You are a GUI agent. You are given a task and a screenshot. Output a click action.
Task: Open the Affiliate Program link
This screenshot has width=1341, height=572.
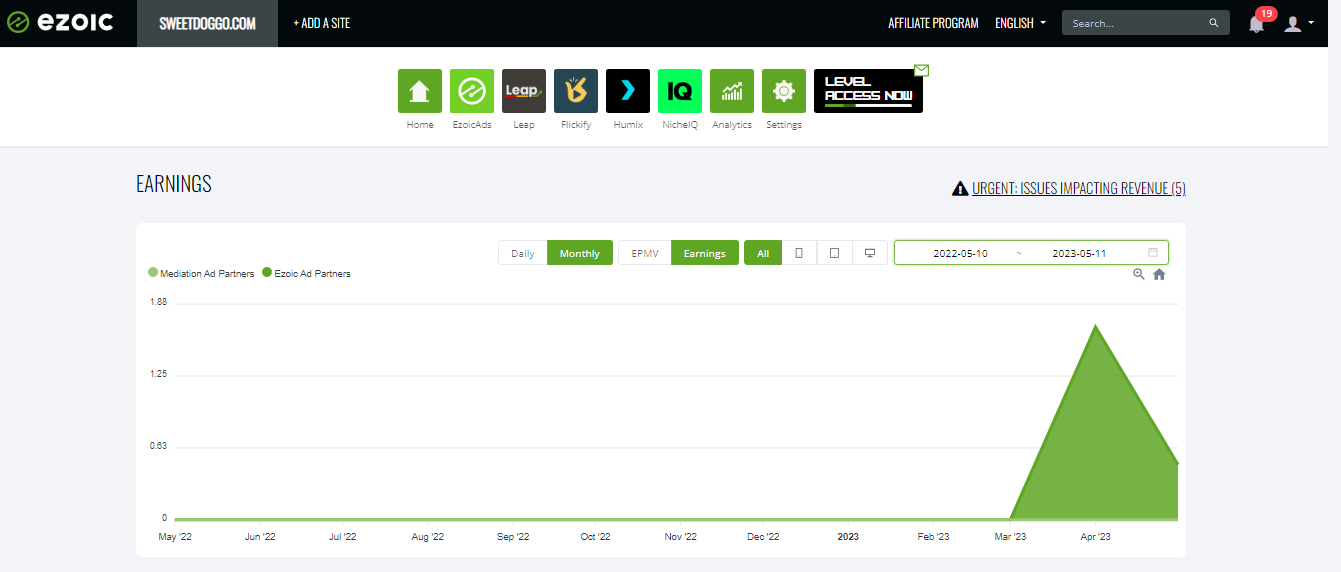pos(933,23)
